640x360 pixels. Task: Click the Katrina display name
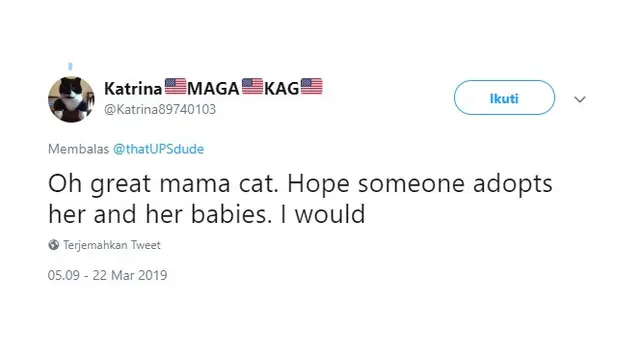coord(133,89)
